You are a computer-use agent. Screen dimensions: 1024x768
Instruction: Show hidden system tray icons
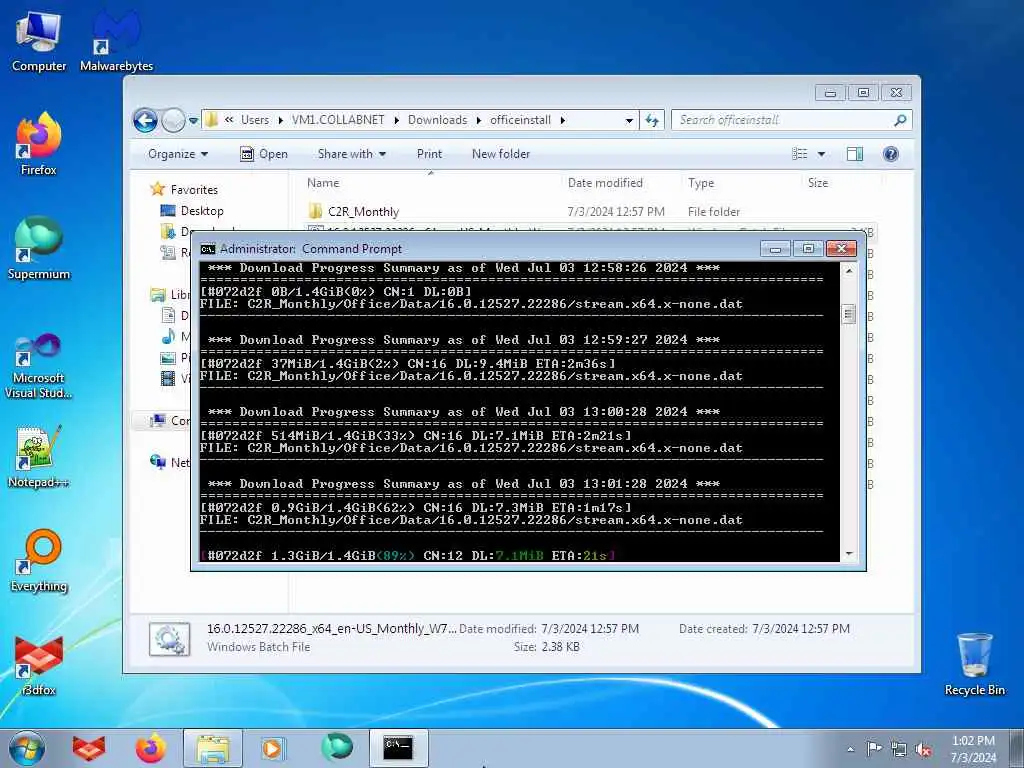(x=850, y=749)
